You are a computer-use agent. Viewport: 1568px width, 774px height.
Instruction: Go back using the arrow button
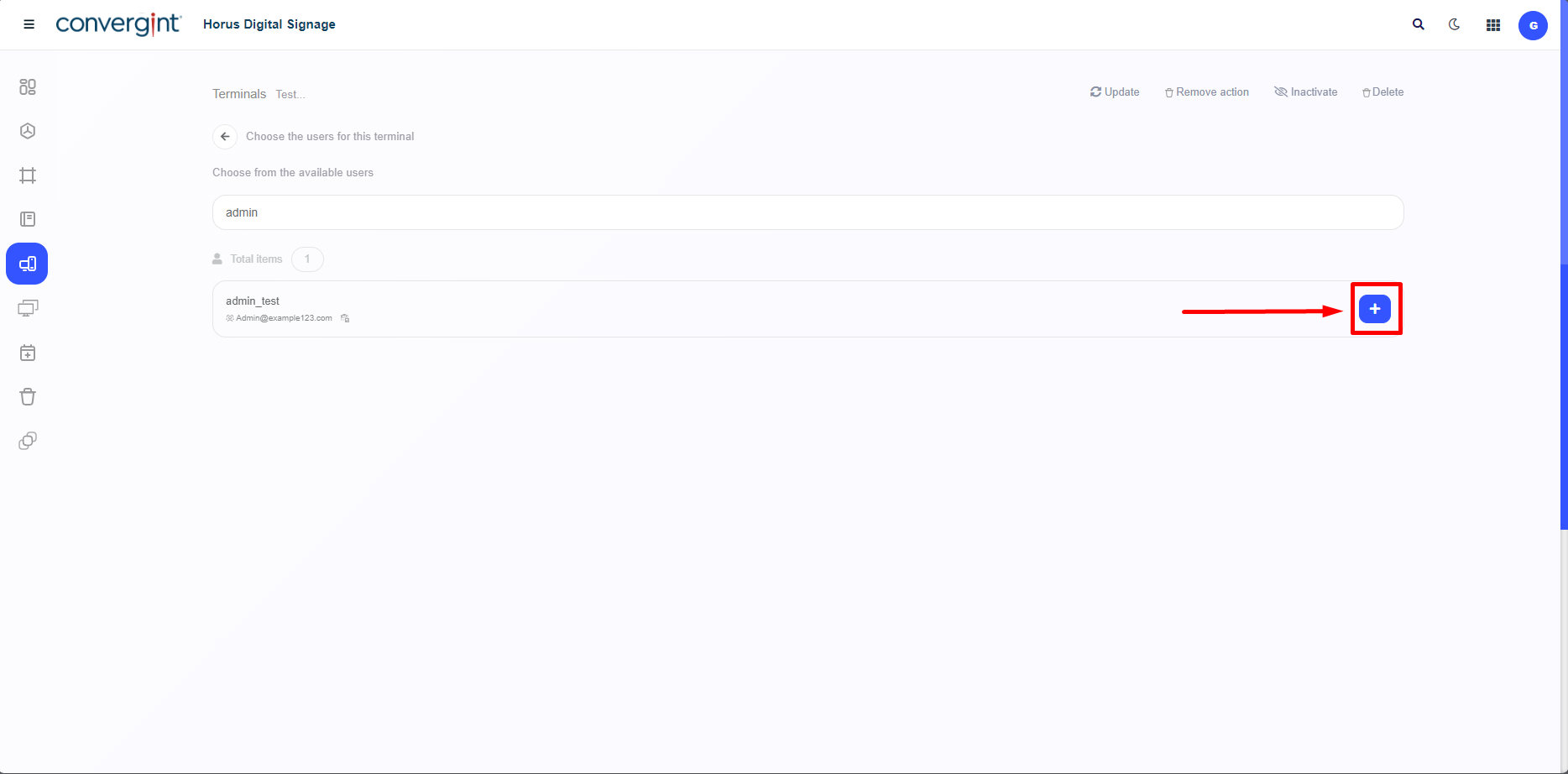coord(225,136)
